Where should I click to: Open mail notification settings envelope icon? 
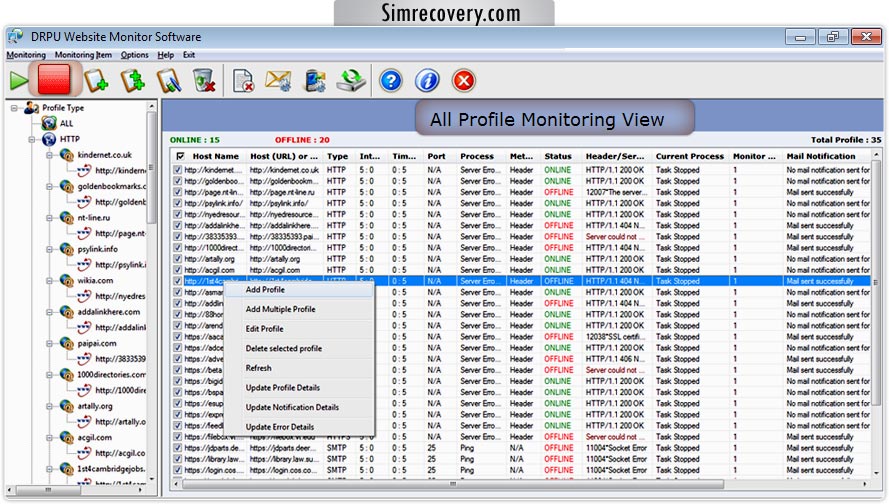278,81
